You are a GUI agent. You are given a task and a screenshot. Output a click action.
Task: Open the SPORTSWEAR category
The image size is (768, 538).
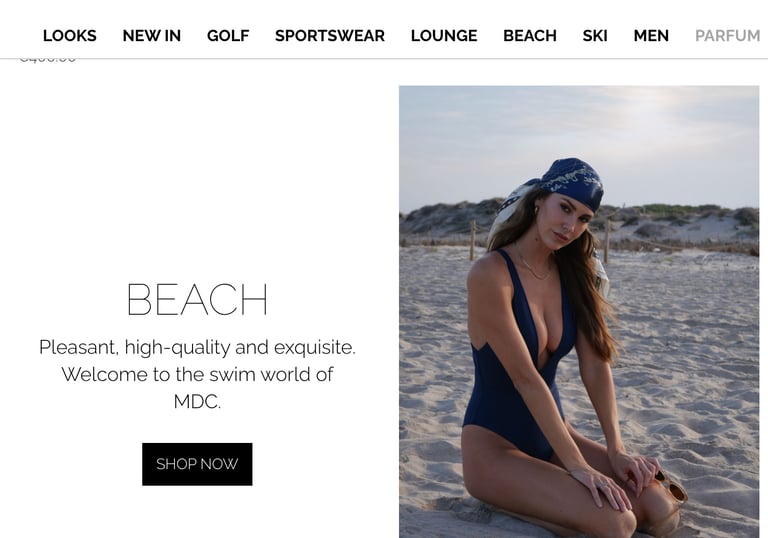click(330, 36)
